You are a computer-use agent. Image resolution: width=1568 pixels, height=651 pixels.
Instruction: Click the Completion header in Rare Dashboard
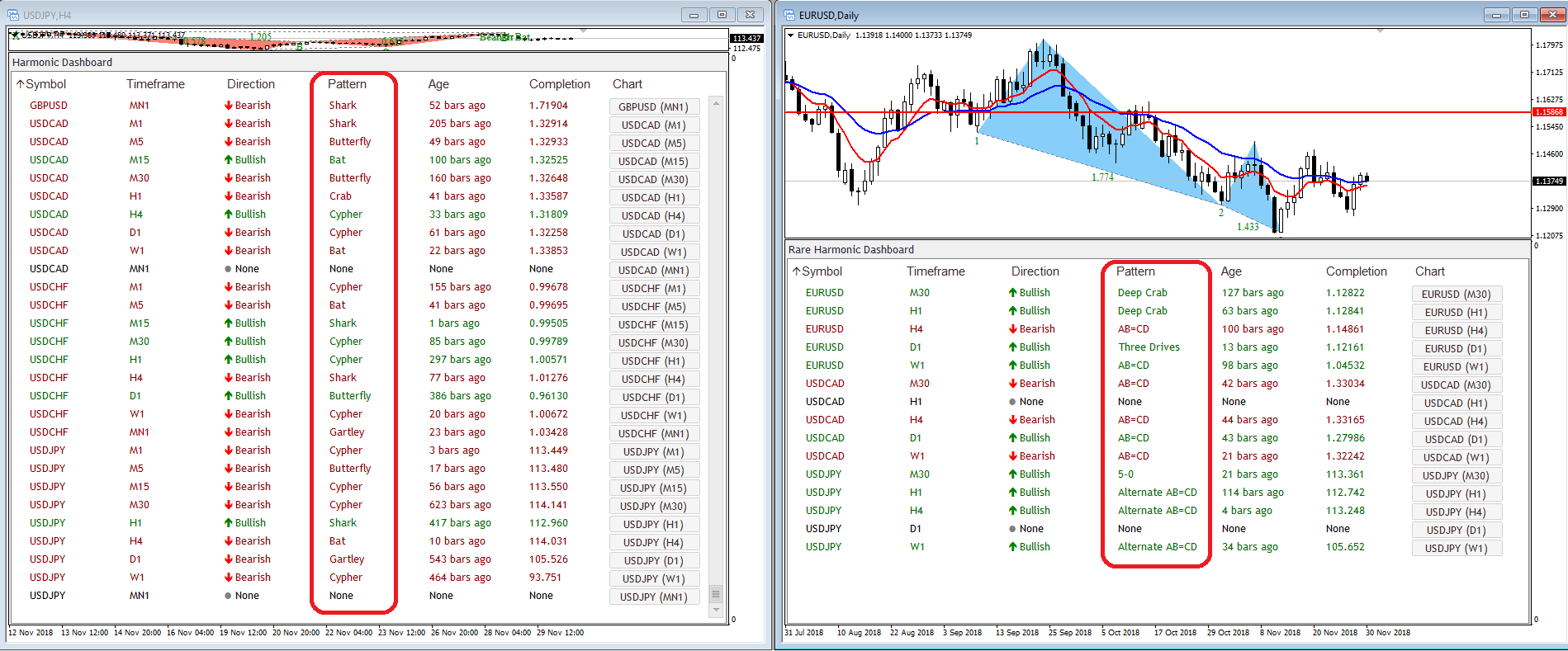click(x=1357, y=271)
